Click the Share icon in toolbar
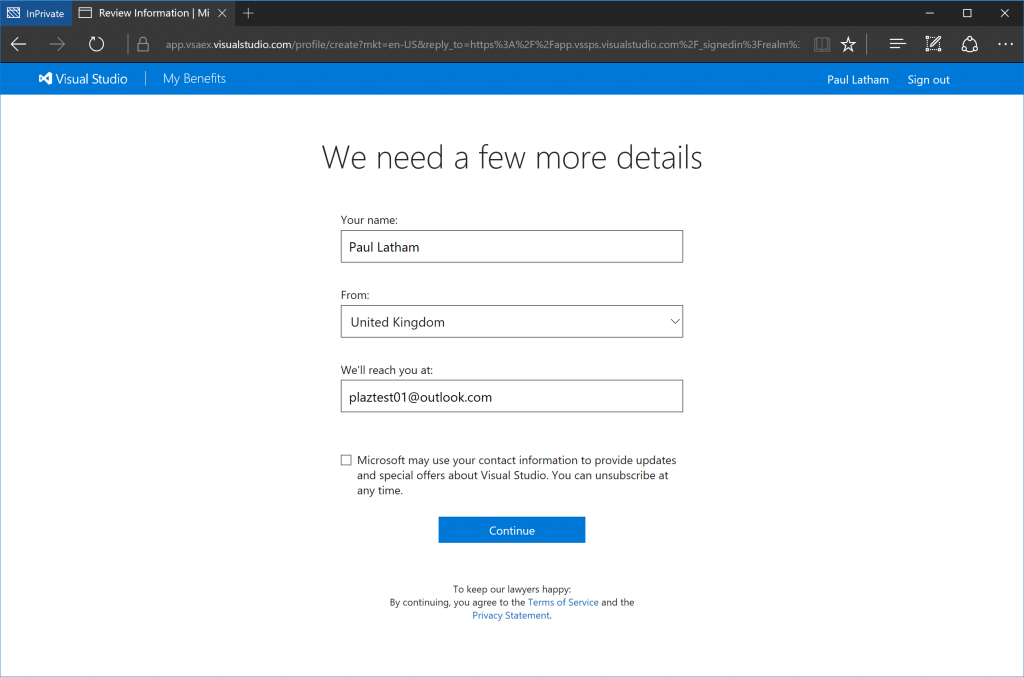Image resolution: width=1024 pixels, height=677 pixels. (969, 44)
